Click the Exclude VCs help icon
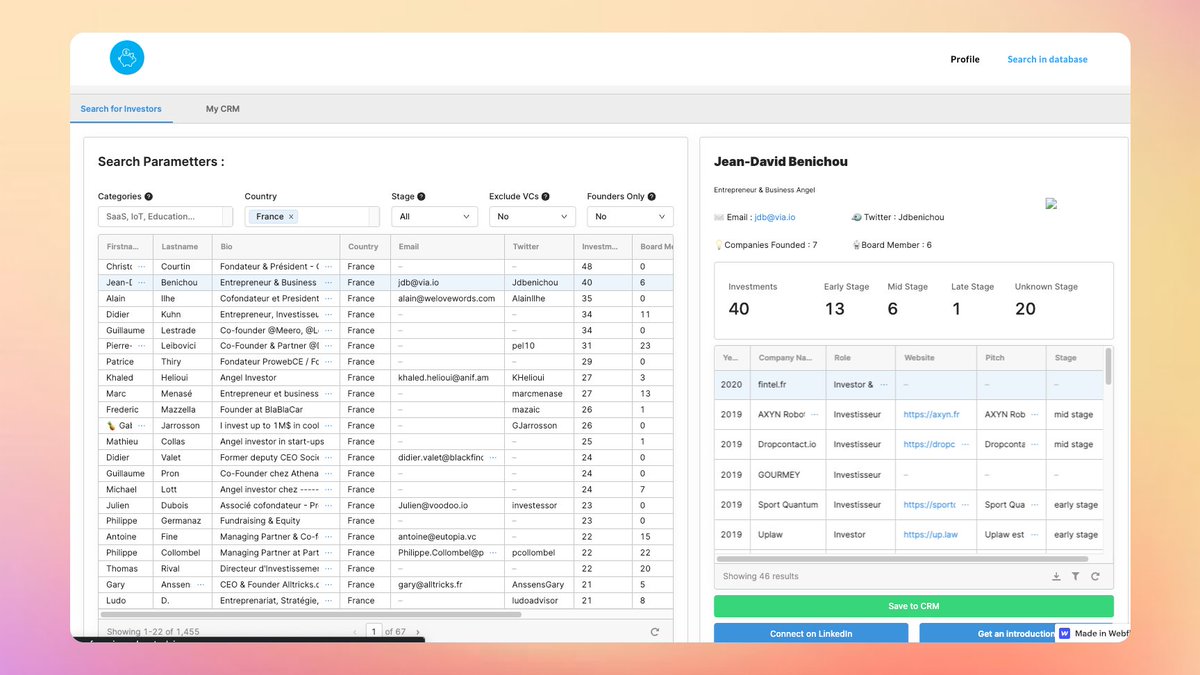The image size is (1200, 675). coord(546,197)
